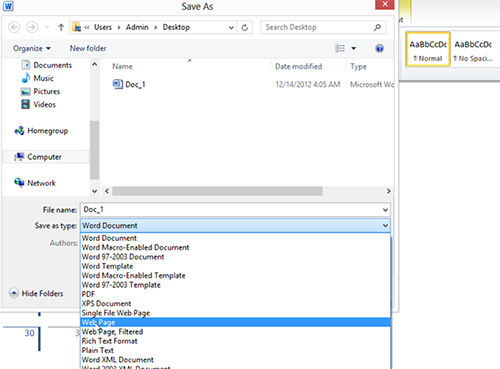Change the view layout icon

(340, 48)
